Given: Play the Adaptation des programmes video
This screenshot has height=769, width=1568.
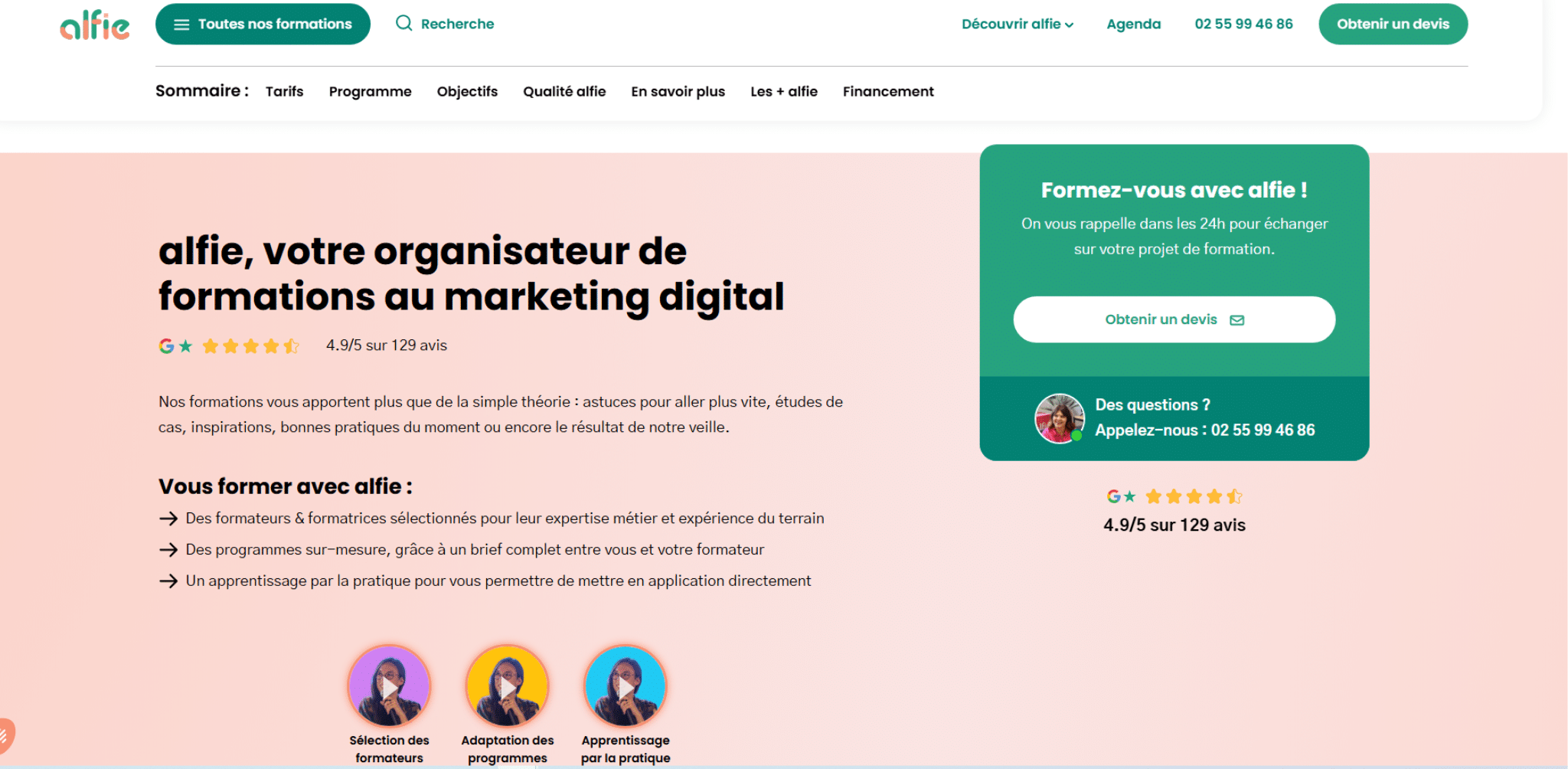Looking at the screenshot, I should 508,686.
